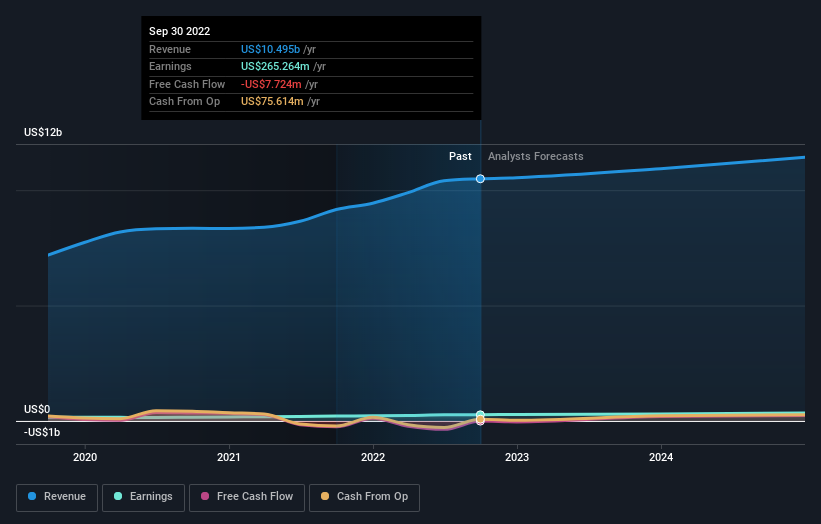Click the Cash From Op value US$75.614m
Screen dimensions: 821x524
(x=272, y=102)
